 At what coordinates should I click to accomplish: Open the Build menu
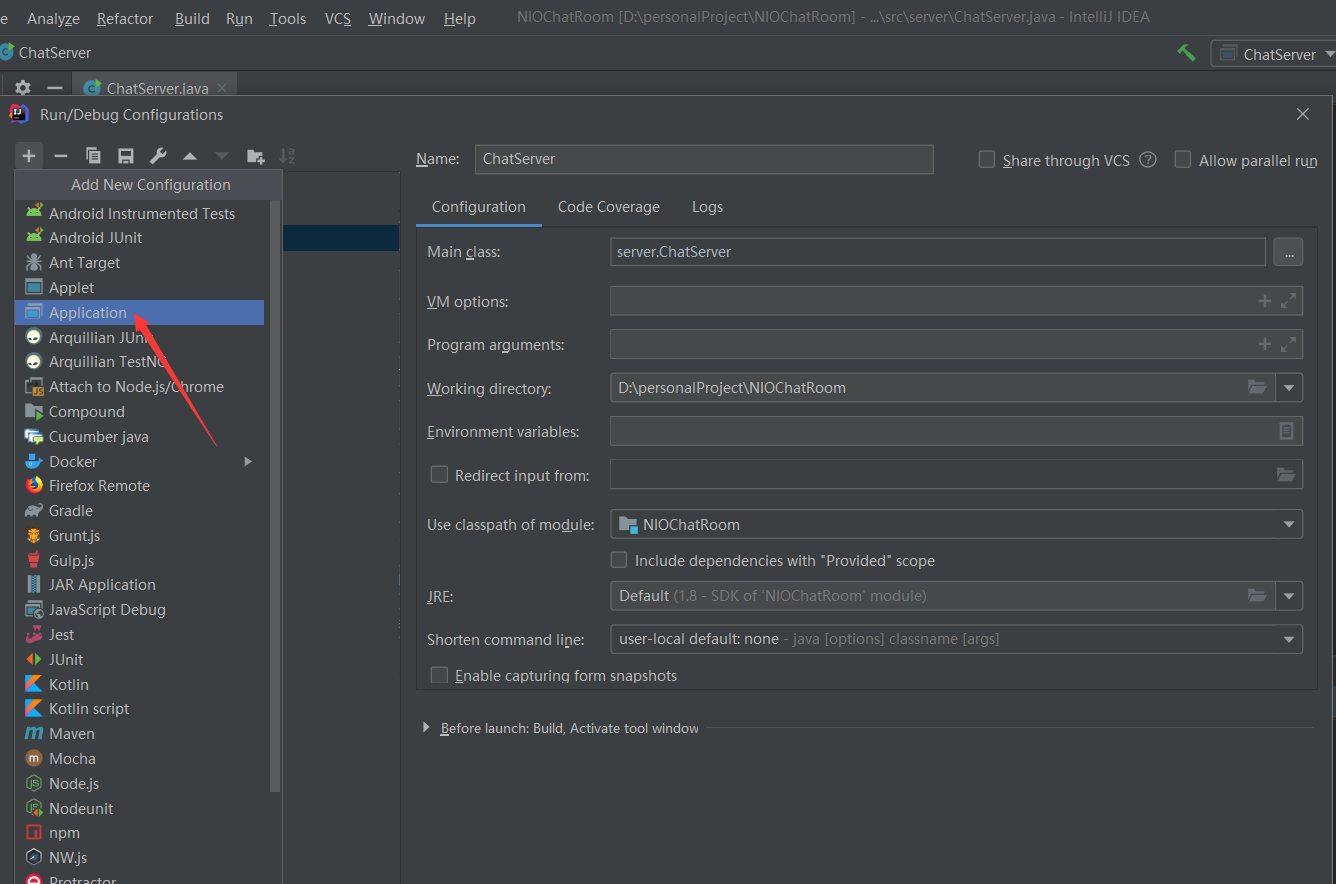(x=192, y=18)
